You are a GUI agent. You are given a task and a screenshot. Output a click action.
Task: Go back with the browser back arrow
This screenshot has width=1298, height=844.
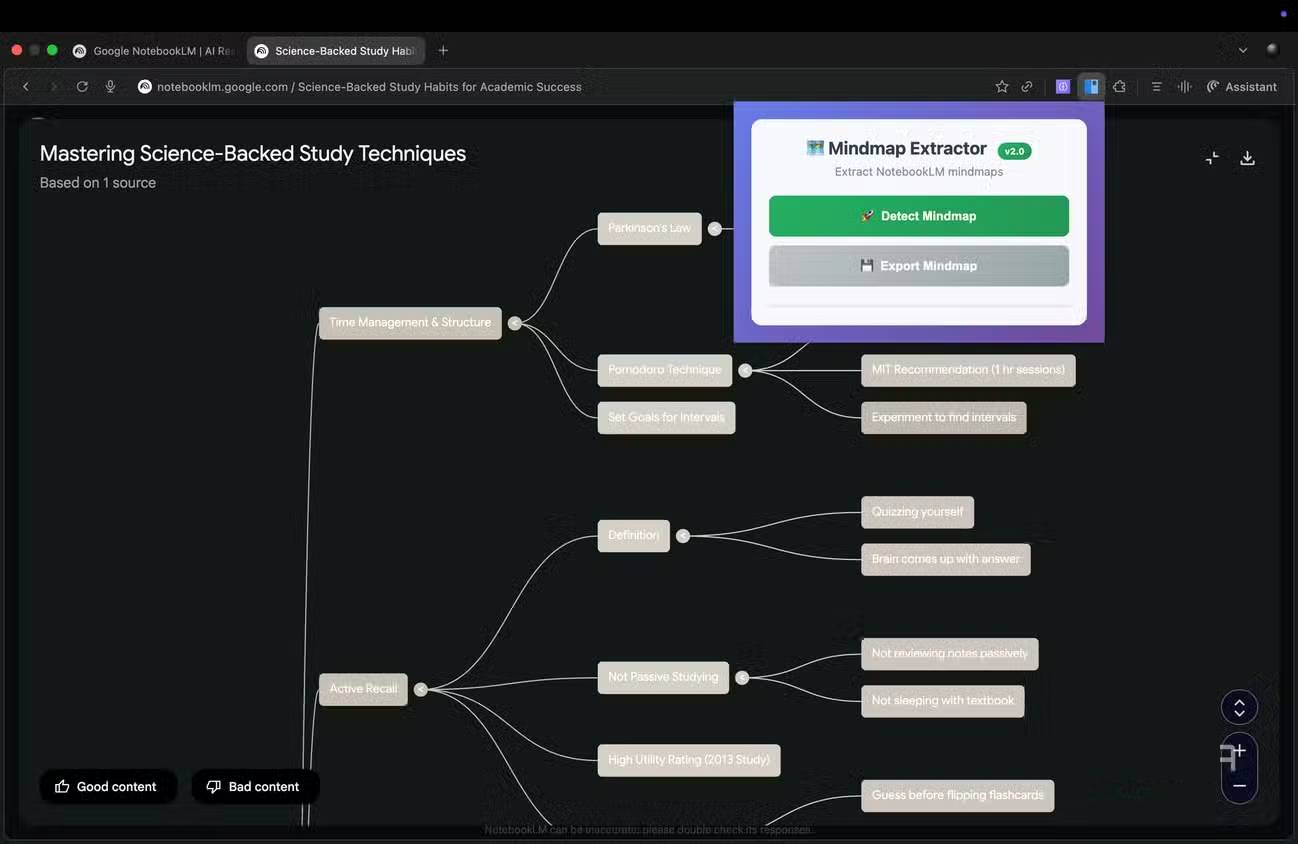point(26,87)
